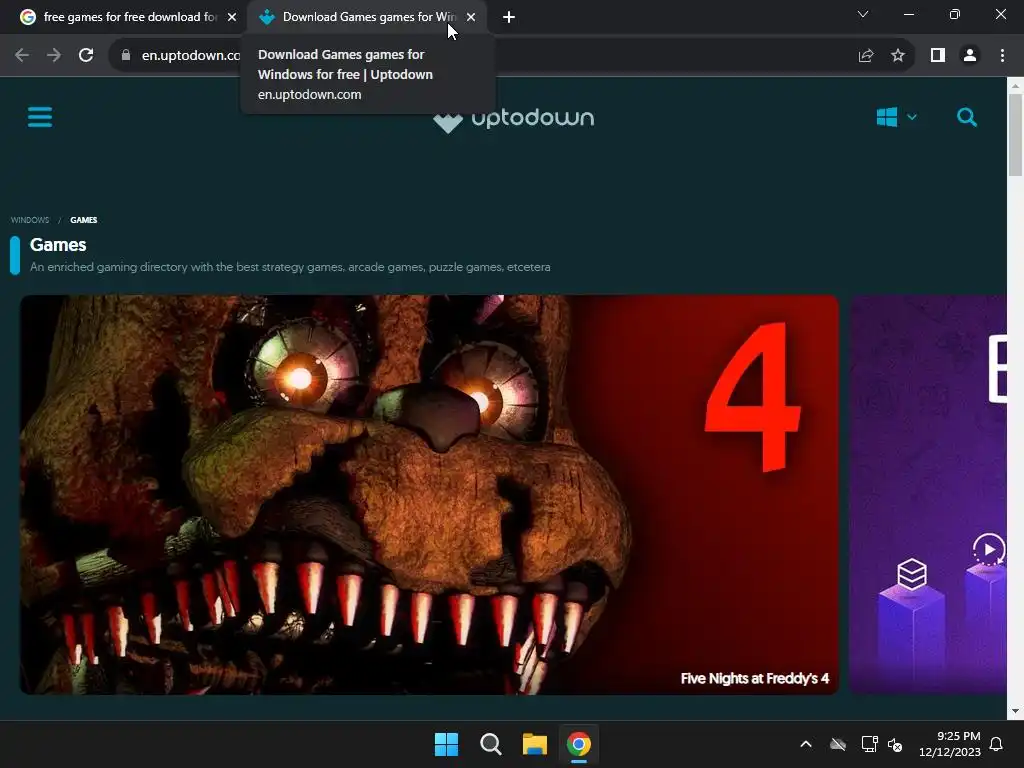Bookmark this page with the star

tap(898, 56)
